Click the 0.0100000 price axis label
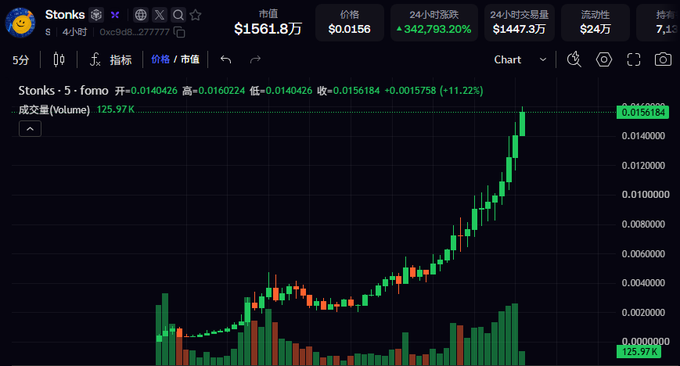 point(645,195)
